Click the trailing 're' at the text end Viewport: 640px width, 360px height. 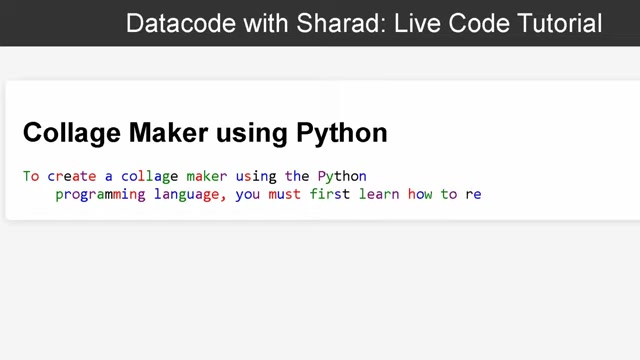tap(473, 195)
